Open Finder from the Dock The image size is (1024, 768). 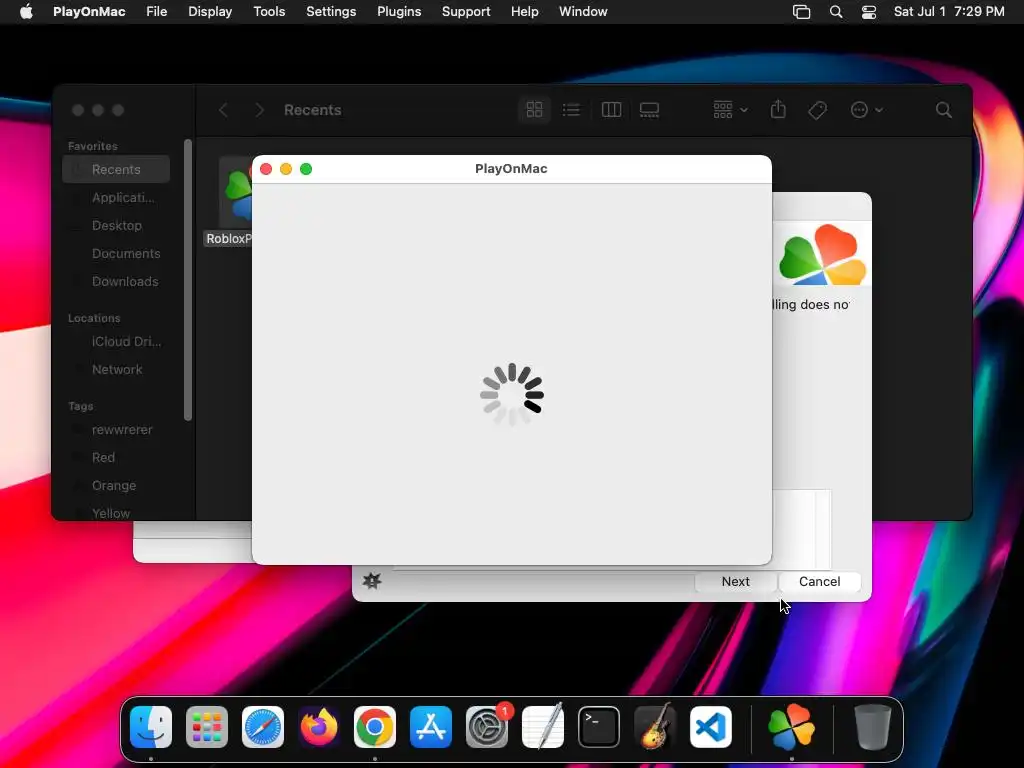click(x=151, y=727)
